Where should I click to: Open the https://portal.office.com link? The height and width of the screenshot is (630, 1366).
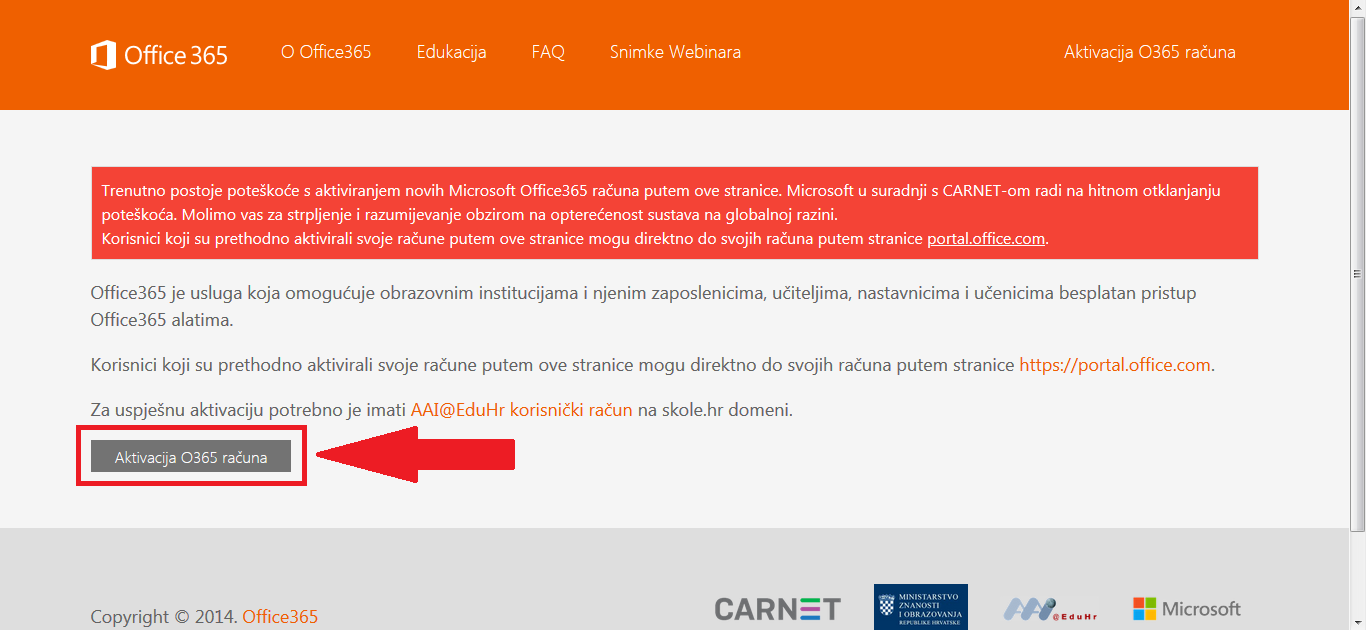(1115, 365)
